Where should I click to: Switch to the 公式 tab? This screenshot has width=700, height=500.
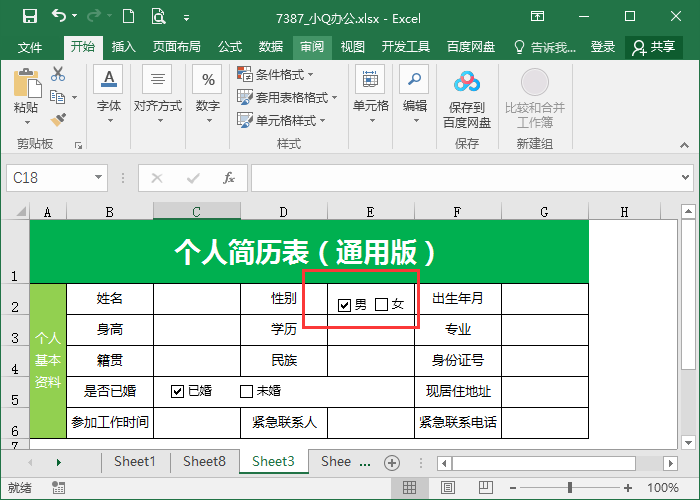[x=230, y=47]
